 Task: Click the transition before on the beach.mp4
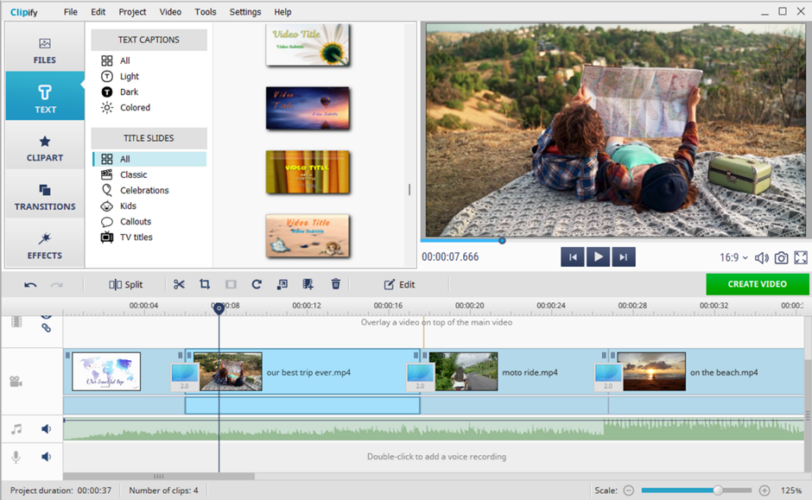[x=608, y=377]
